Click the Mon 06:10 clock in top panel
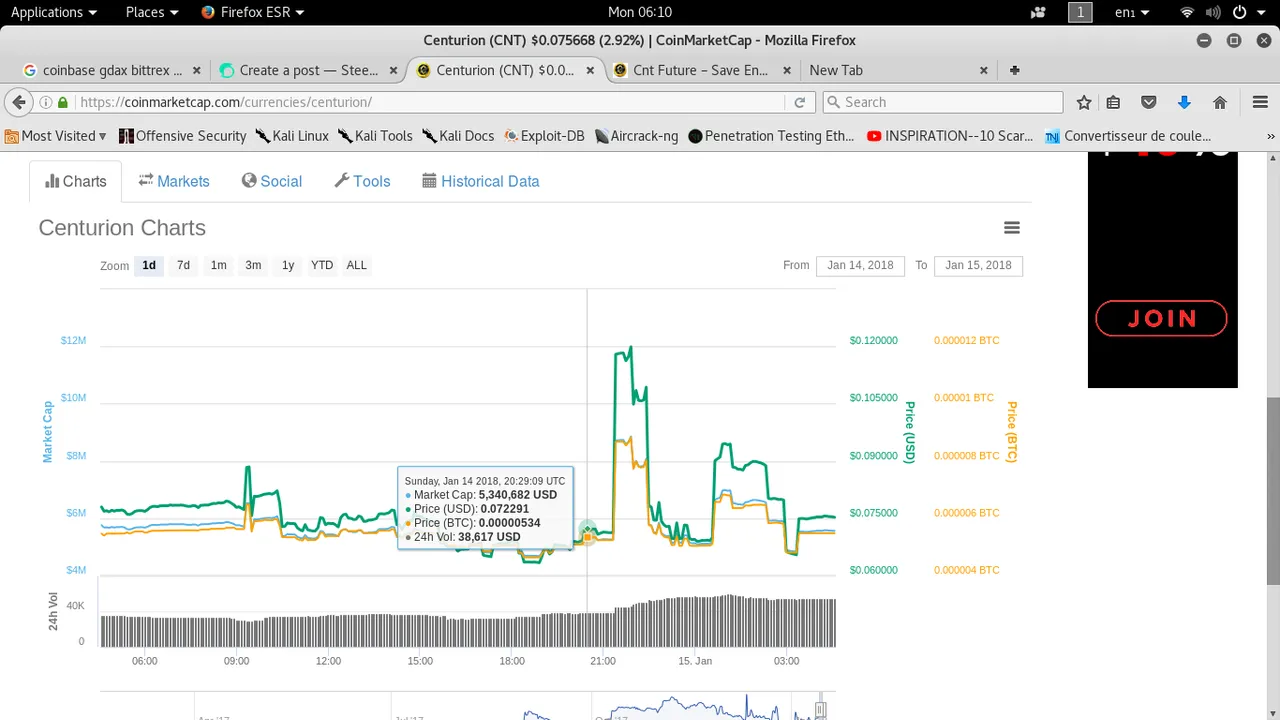 click(x=640, y=12)
